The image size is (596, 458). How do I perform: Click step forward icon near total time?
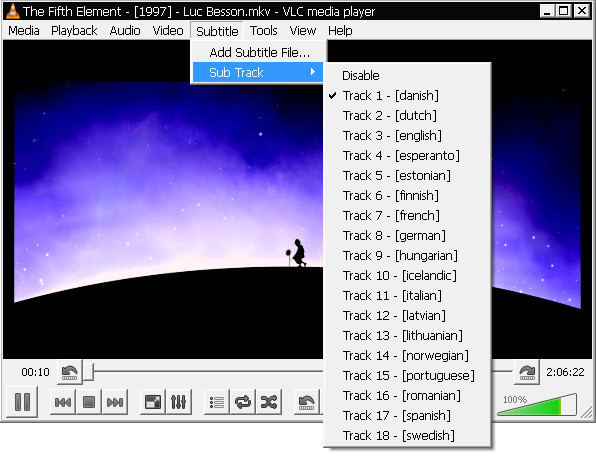pyautogui.click(x=527, y=372)
